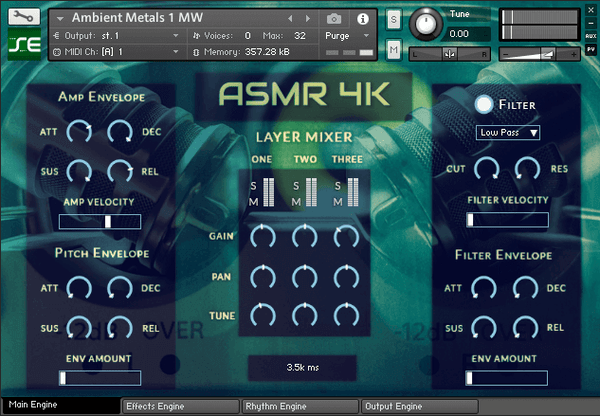Go to the next instrument arrow
The width and height of the screenshot is (600, 416).
click(306, 19)
